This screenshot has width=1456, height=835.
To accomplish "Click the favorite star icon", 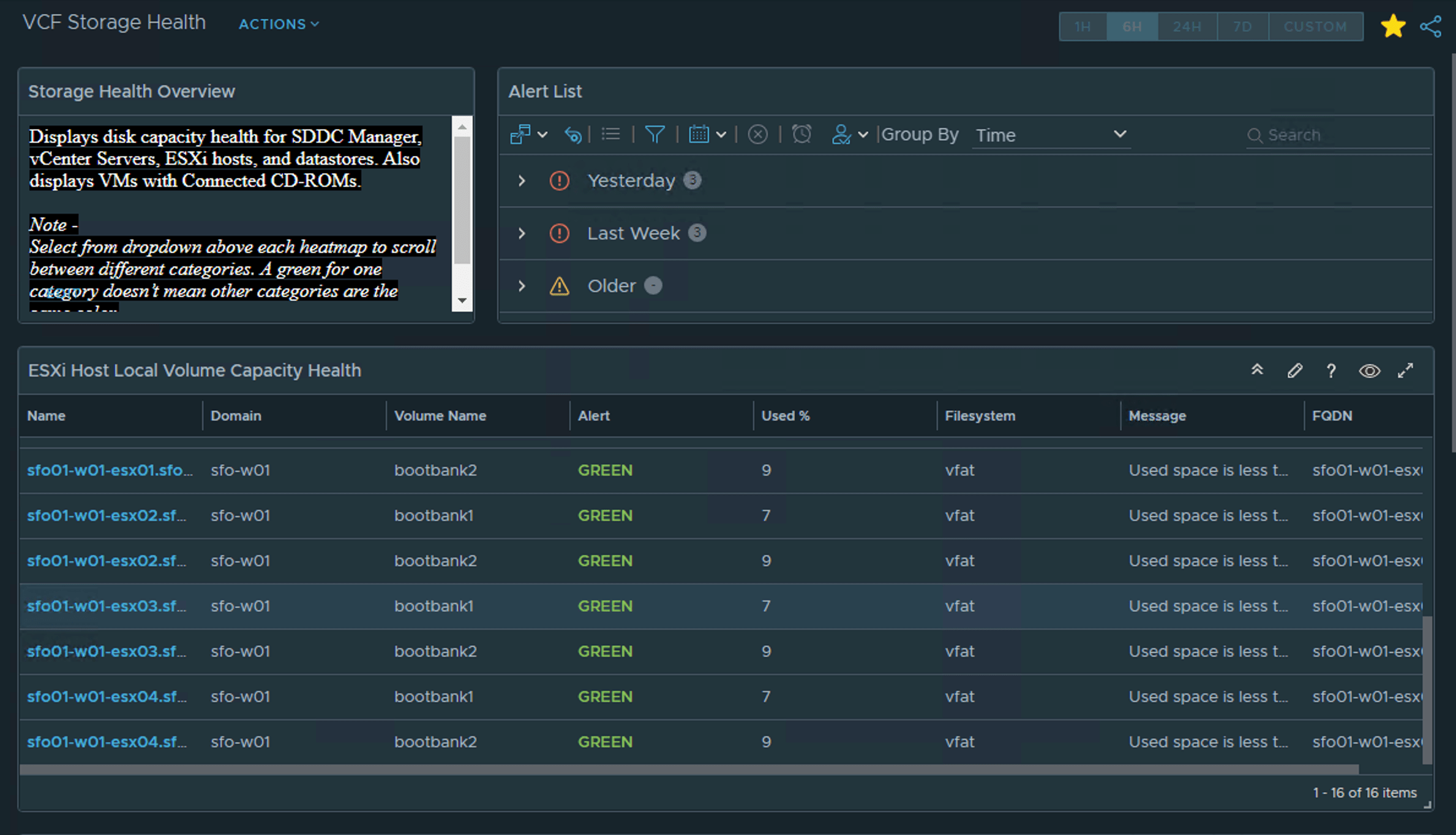I will coord(1392,26).
